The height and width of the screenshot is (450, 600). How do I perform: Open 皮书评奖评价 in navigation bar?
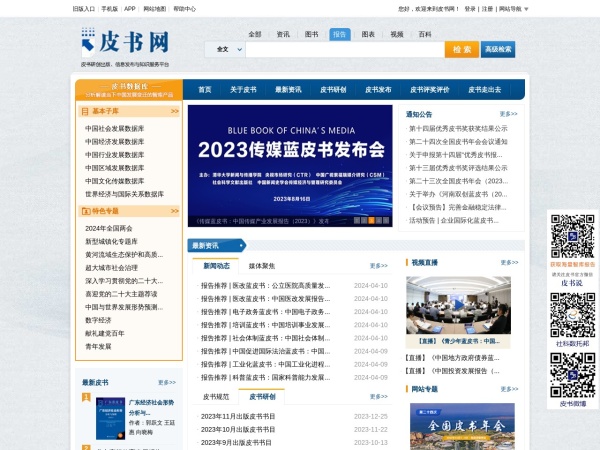[430, 90]
